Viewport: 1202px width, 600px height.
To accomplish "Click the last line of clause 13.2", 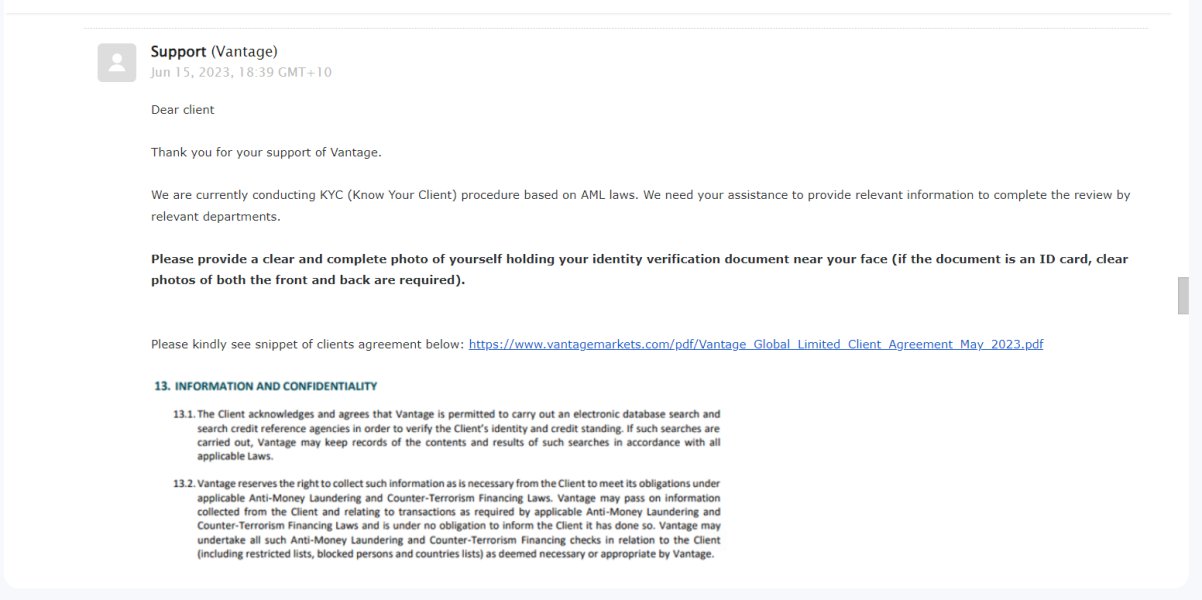I will click(455, 554).
